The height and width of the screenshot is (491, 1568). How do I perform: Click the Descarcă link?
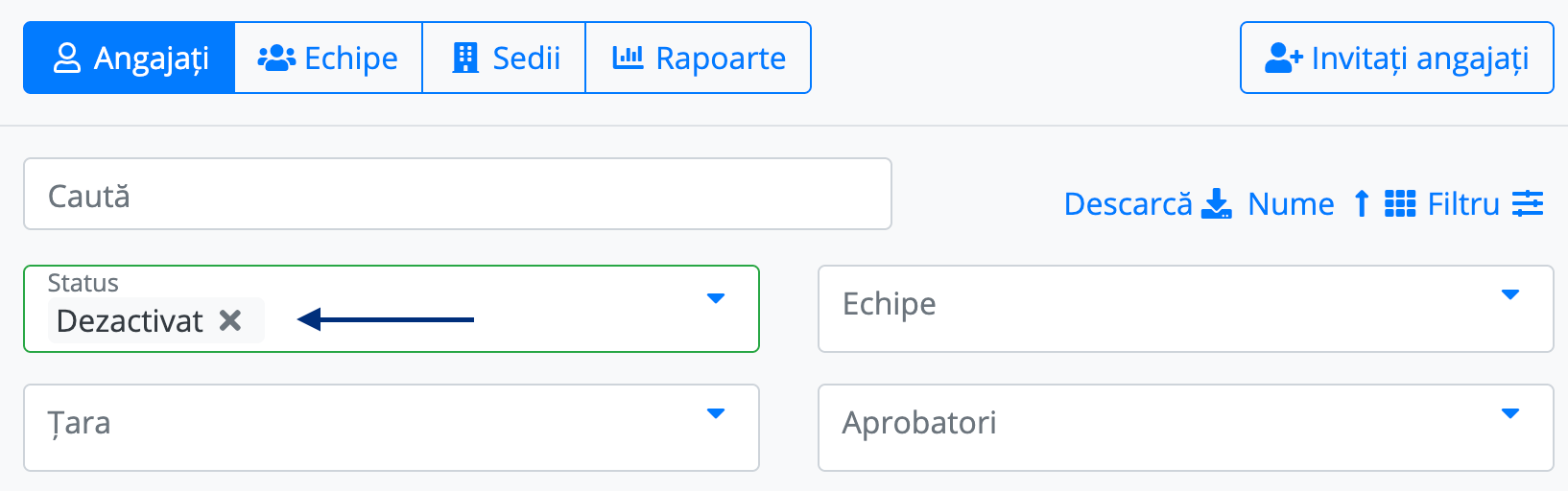1128,203
